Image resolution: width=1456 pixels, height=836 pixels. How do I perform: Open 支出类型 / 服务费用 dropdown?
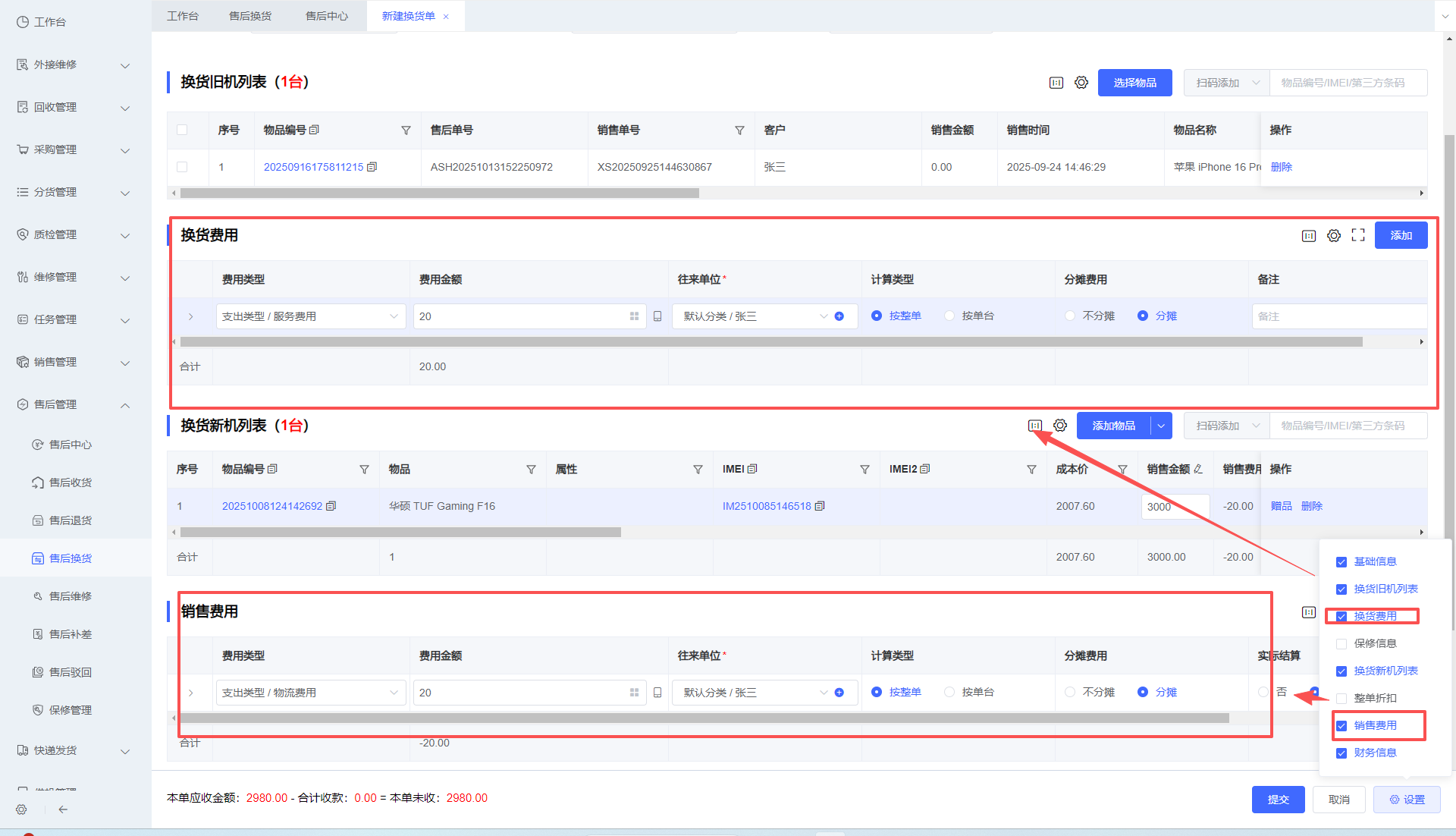[311, 316]
